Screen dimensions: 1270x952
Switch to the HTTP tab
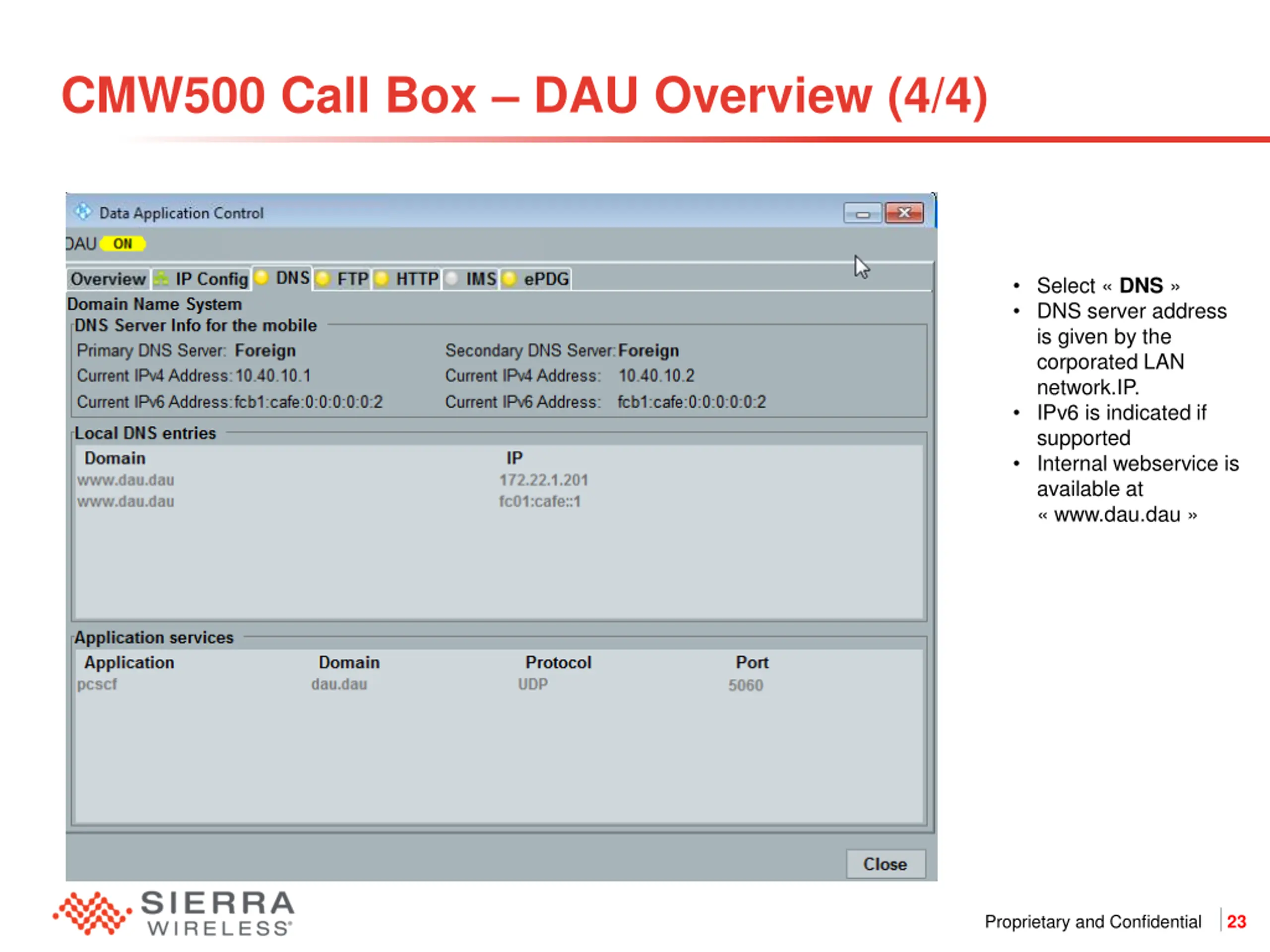(x=406, y=280)
